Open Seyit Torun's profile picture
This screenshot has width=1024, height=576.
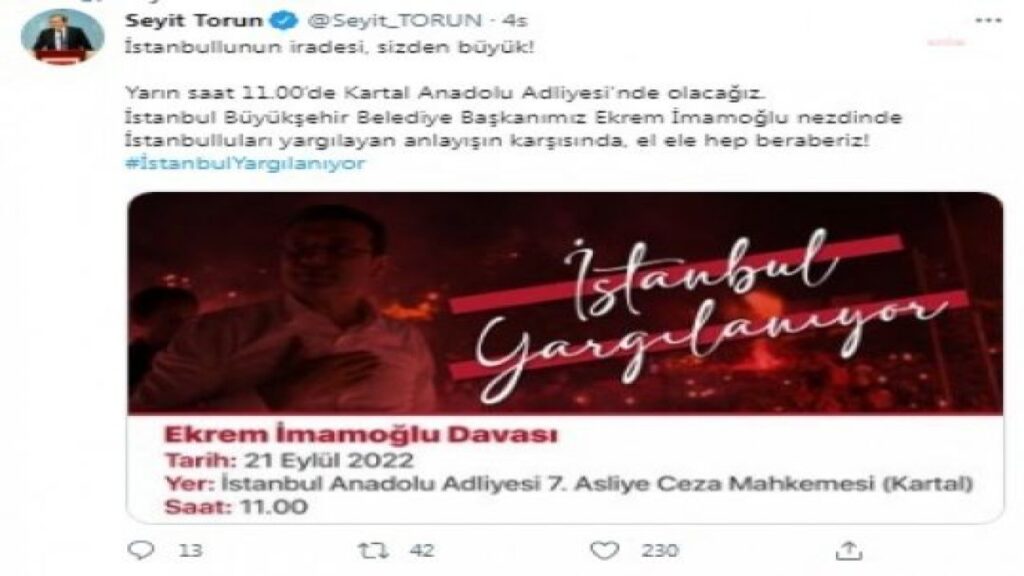click(62, 37)
